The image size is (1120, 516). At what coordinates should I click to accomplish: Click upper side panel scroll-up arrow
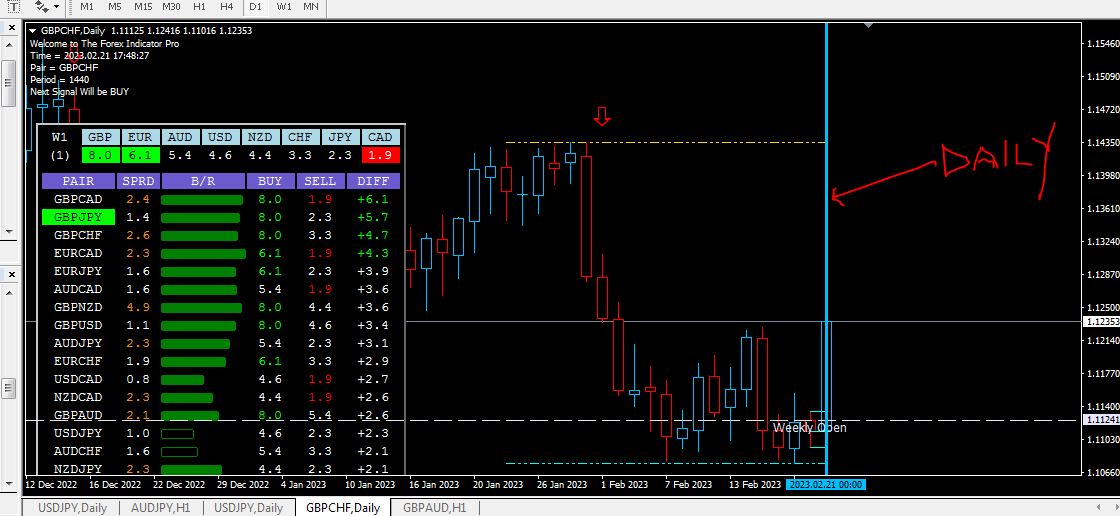(10, 46)
